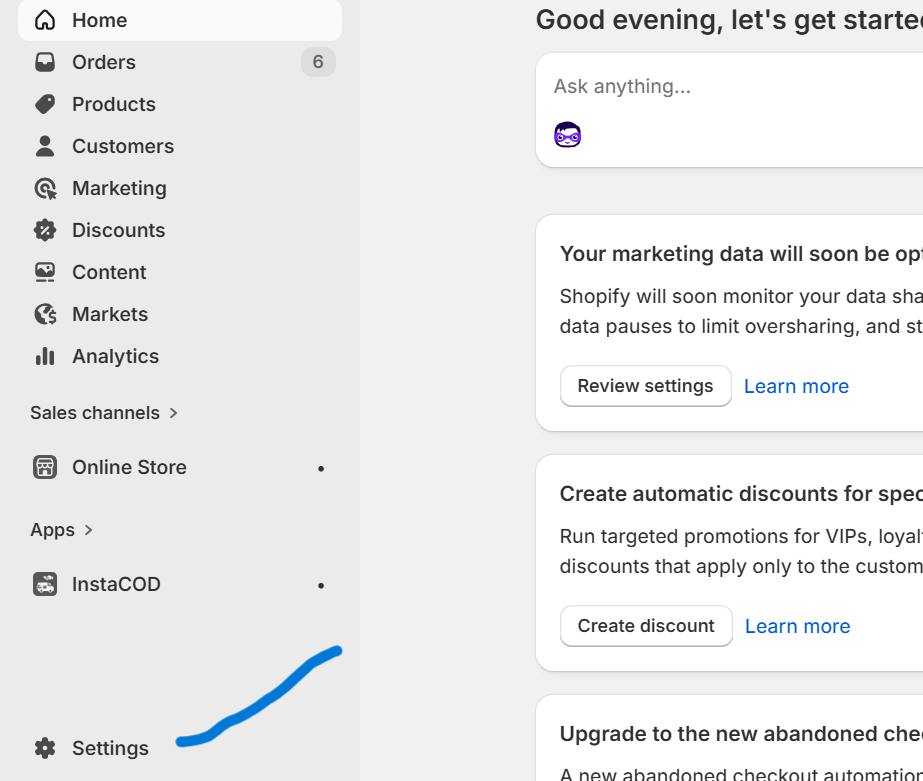
Task: Click the Products tag icon
Action: 45,104
